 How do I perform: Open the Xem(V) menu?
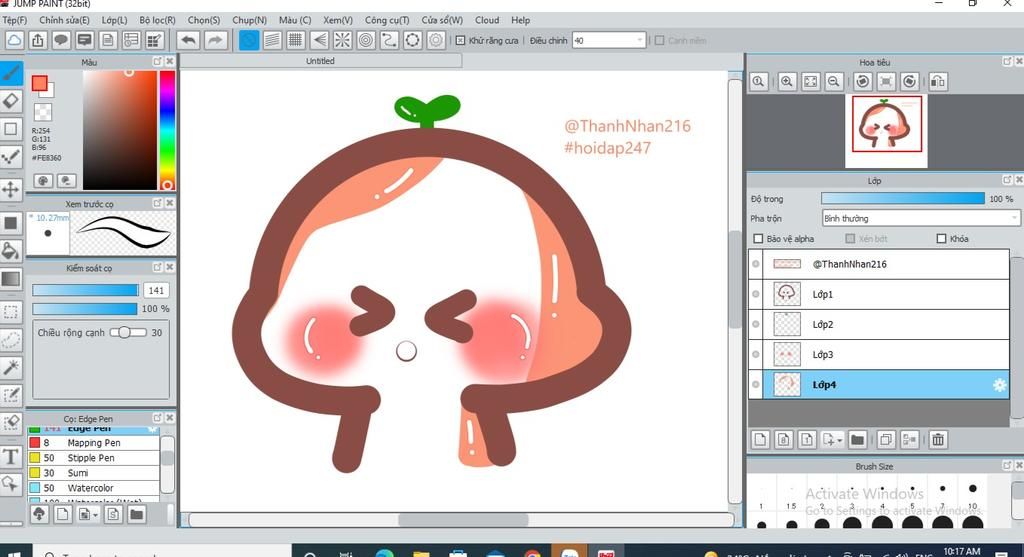(x=338, y=20)
